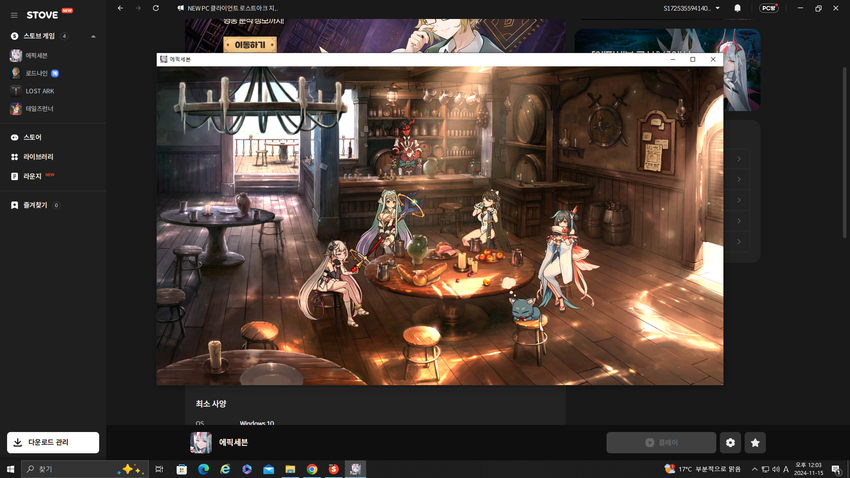Add to favorites with the star button
This screenshot has width=850, height=478.
tap(755, 443)
